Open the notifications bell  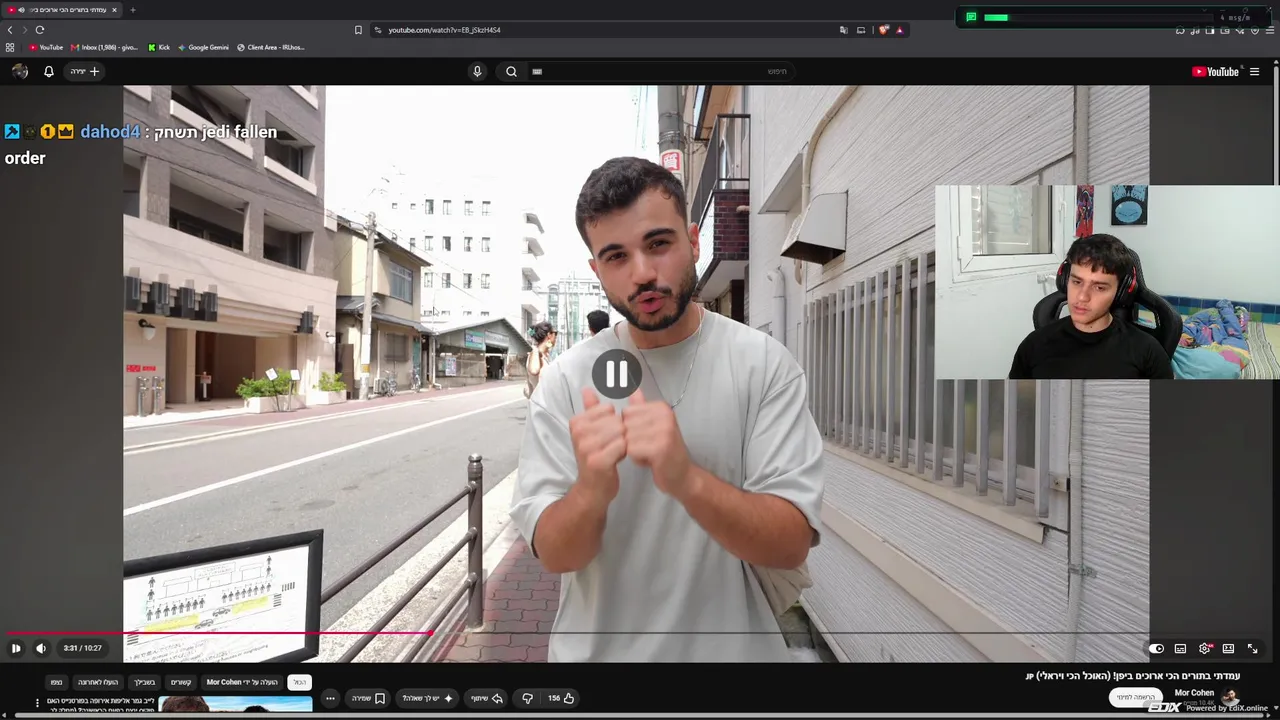48,71
